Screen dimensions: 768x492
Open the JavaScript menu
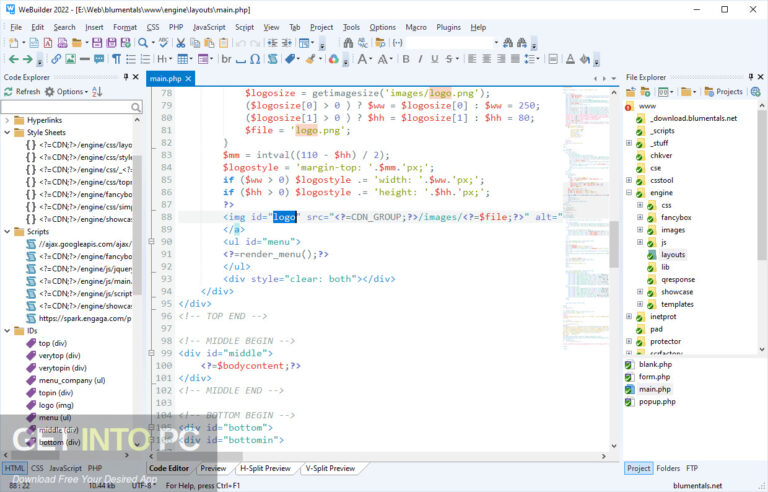pyautogui.click(x=209, y=27)
